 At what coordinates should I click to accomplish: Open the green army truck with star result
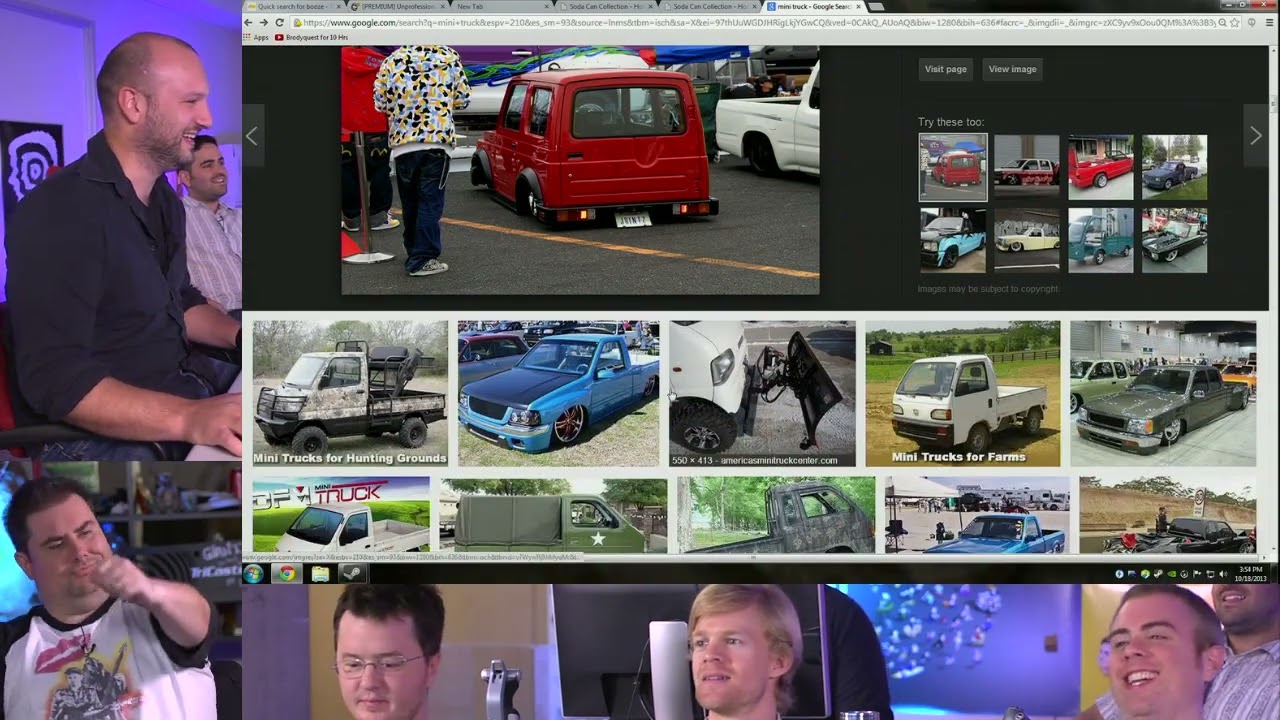553,515
